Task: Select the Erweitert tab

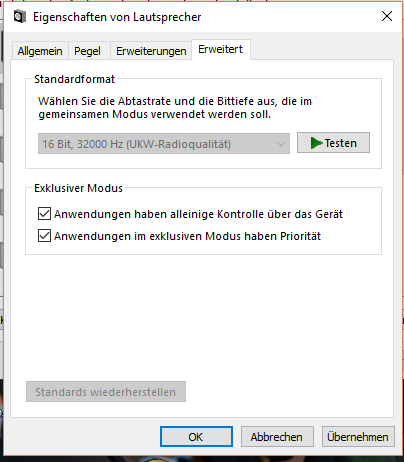Action: [221, 49]
